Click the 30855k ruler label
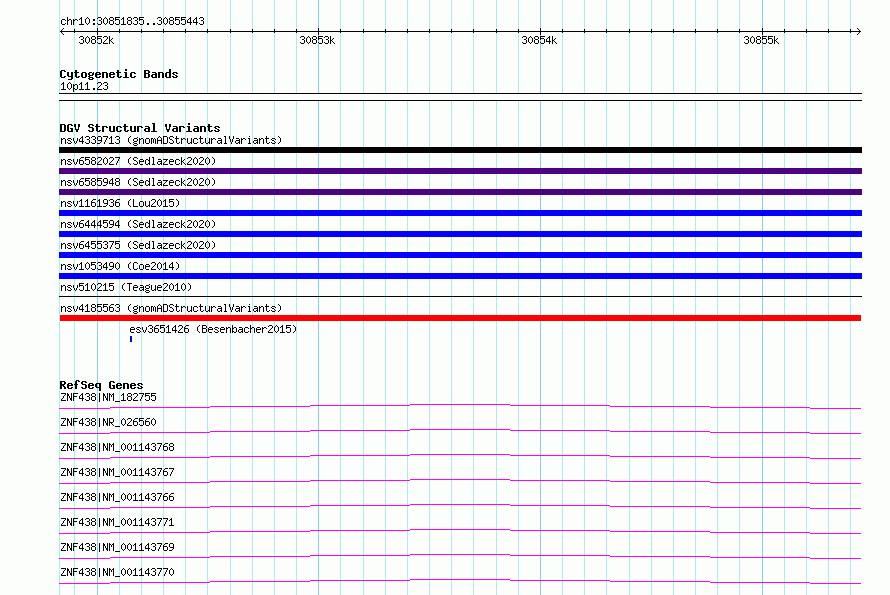The width and height of the screenshot is (890, 595). coord(761,40)
